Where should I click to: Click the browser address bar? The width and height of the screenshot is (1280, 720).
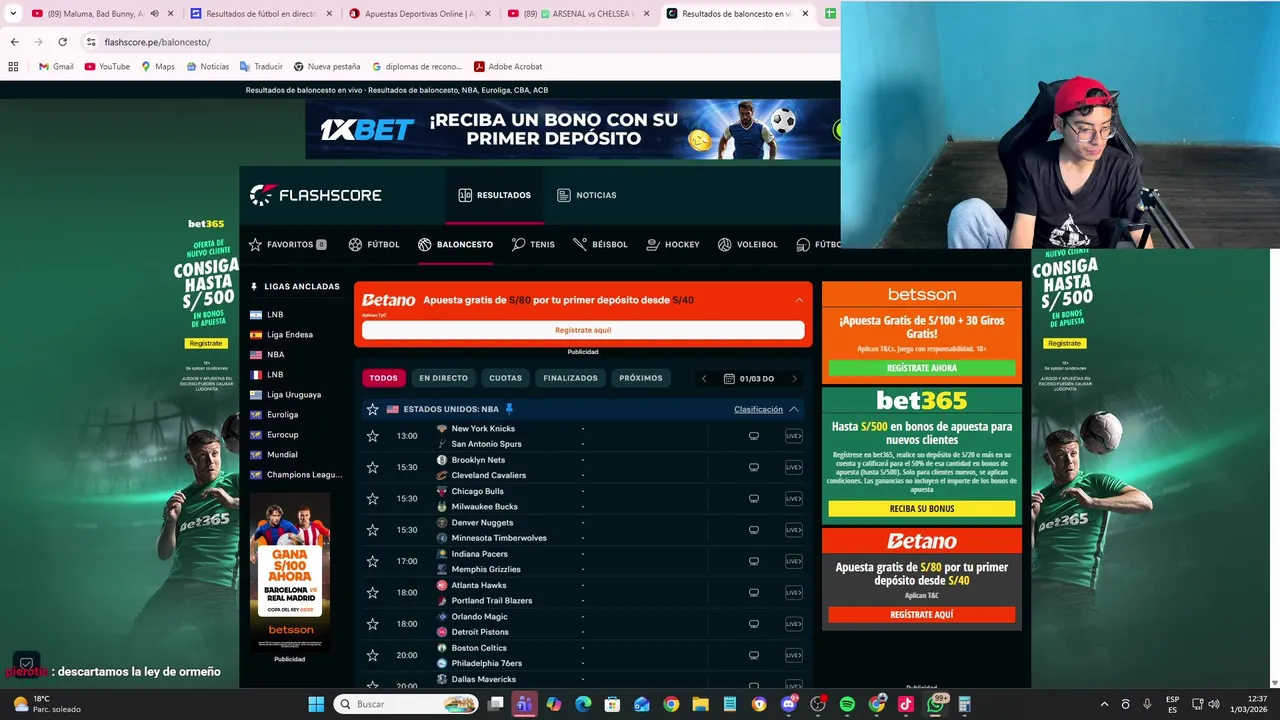click(x=460, y=42)
